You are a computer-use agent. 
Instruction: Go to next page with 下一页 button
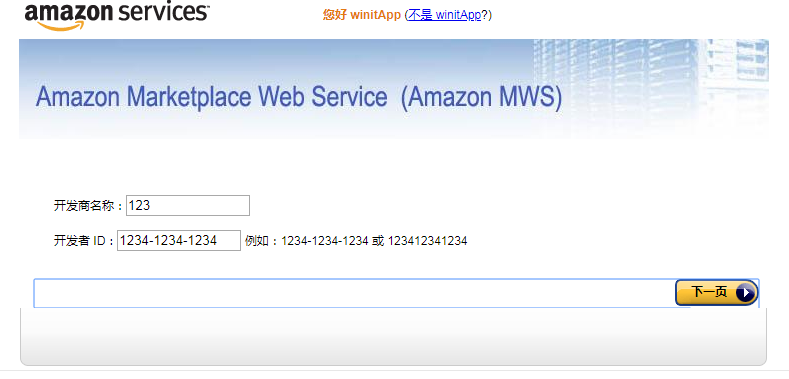[x=717, y=292]
